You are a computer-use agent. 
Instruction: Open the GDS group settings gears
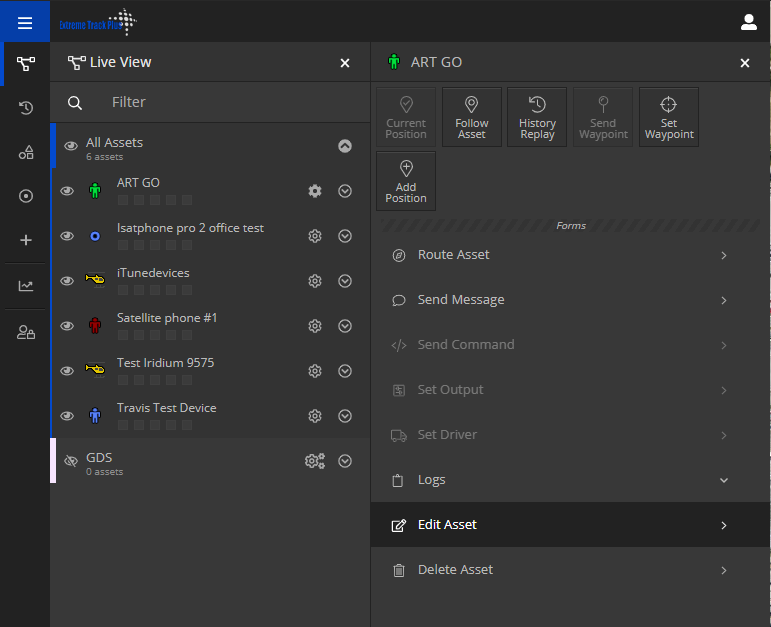[x=315, y=461]
